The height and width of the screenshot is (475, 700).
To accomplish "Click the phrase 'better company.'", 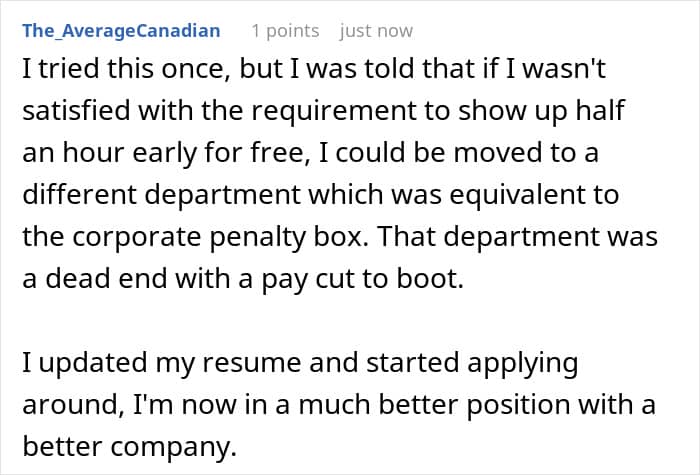I will (129, 446).
